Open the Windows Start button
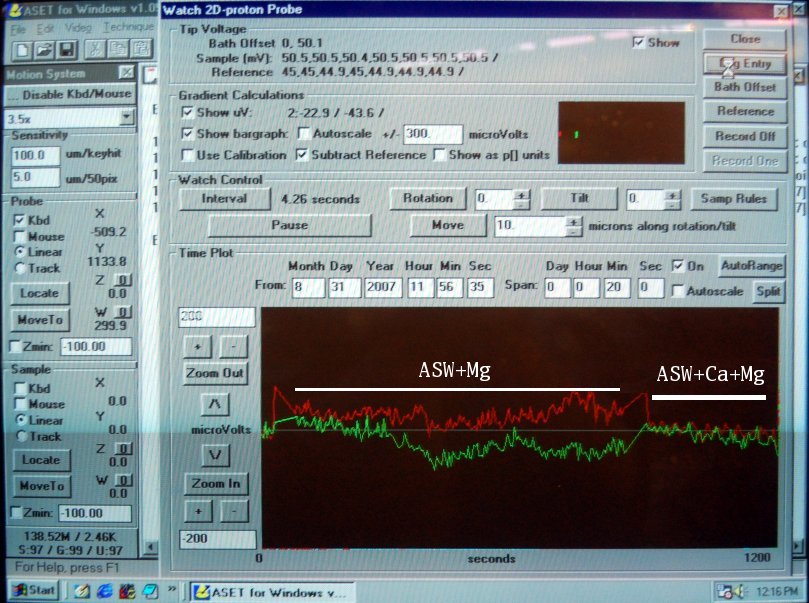809x603 pixels. [35, 590]
